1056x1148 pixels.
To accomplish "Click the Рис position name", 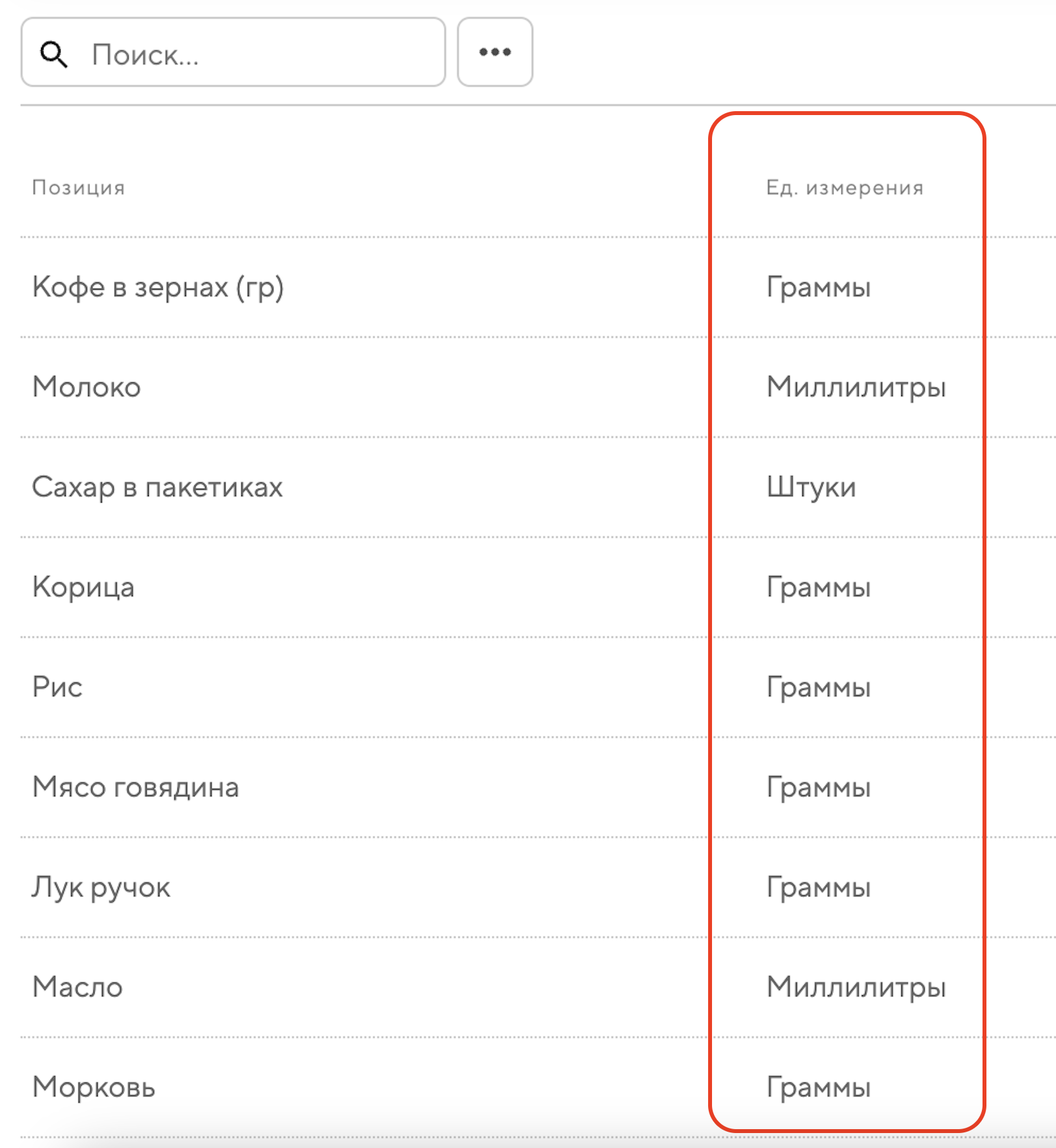I will point(58,687).
